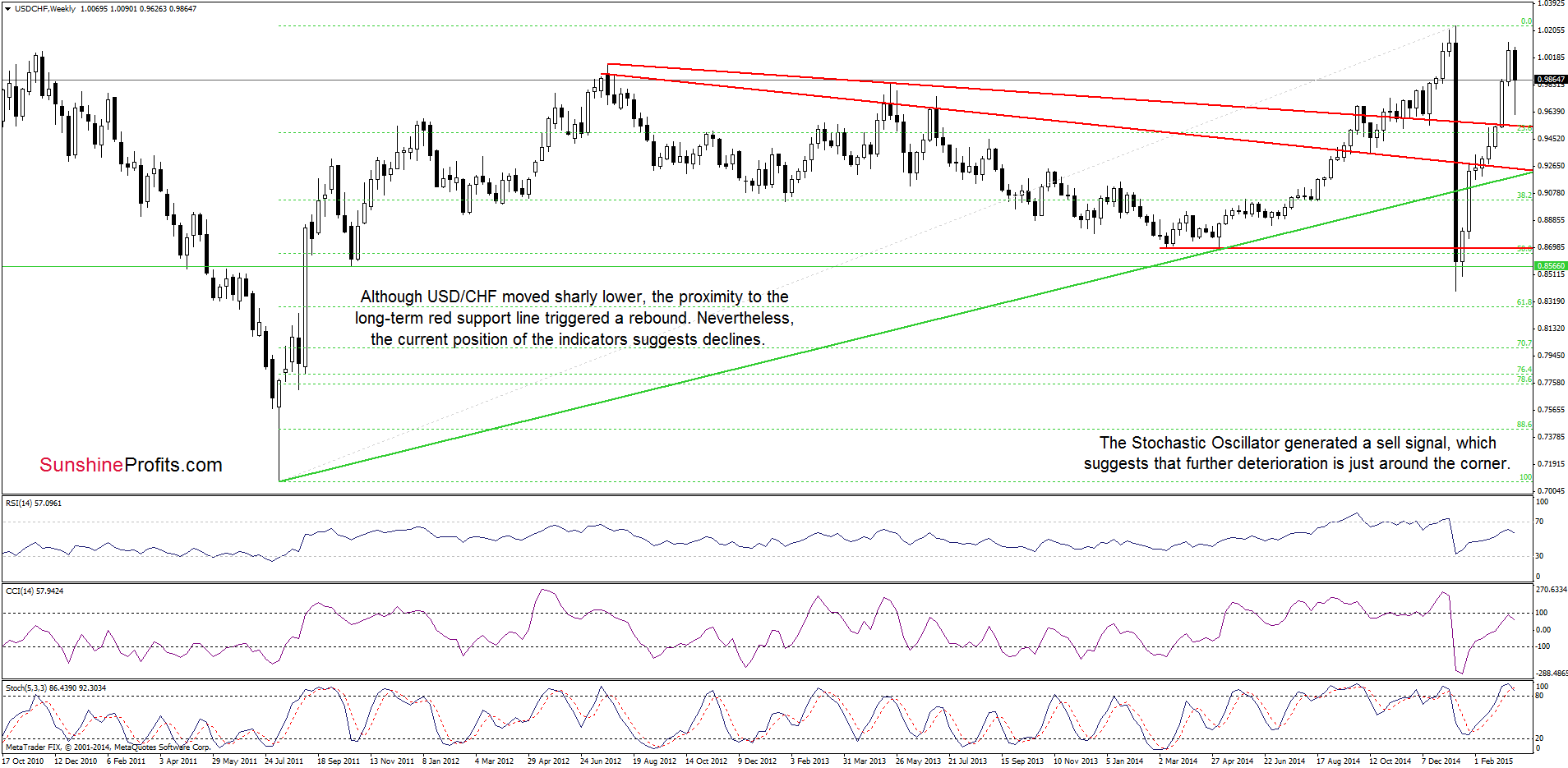1568x768 pixels.
Task: Click the 0.90780 price axis label
Action: tap(1552, 193)
